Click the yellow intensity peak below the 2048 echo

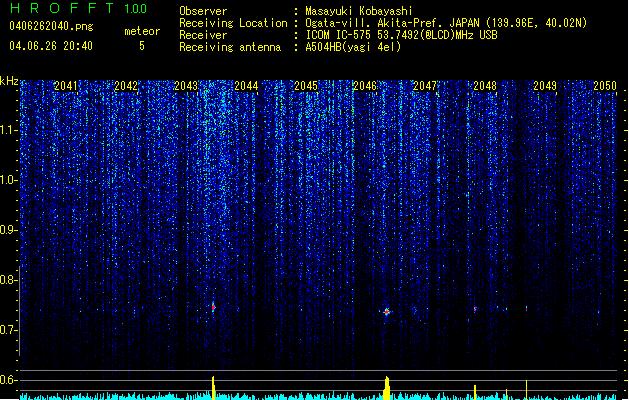[x=475, y=392]
